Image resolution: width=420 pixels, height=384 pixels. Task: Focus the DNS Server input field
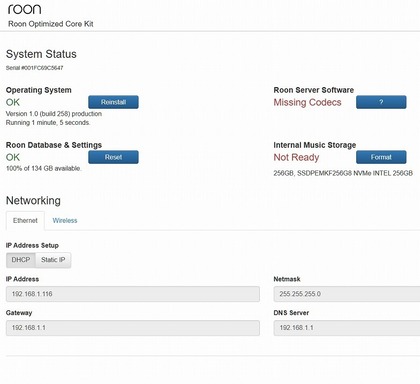[x=347, y=328]
